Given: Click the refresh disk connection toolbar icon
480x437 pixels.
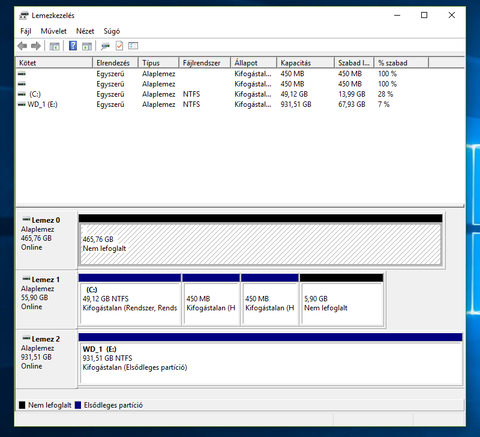Looking at the screenshot, I should click(106, 46).
